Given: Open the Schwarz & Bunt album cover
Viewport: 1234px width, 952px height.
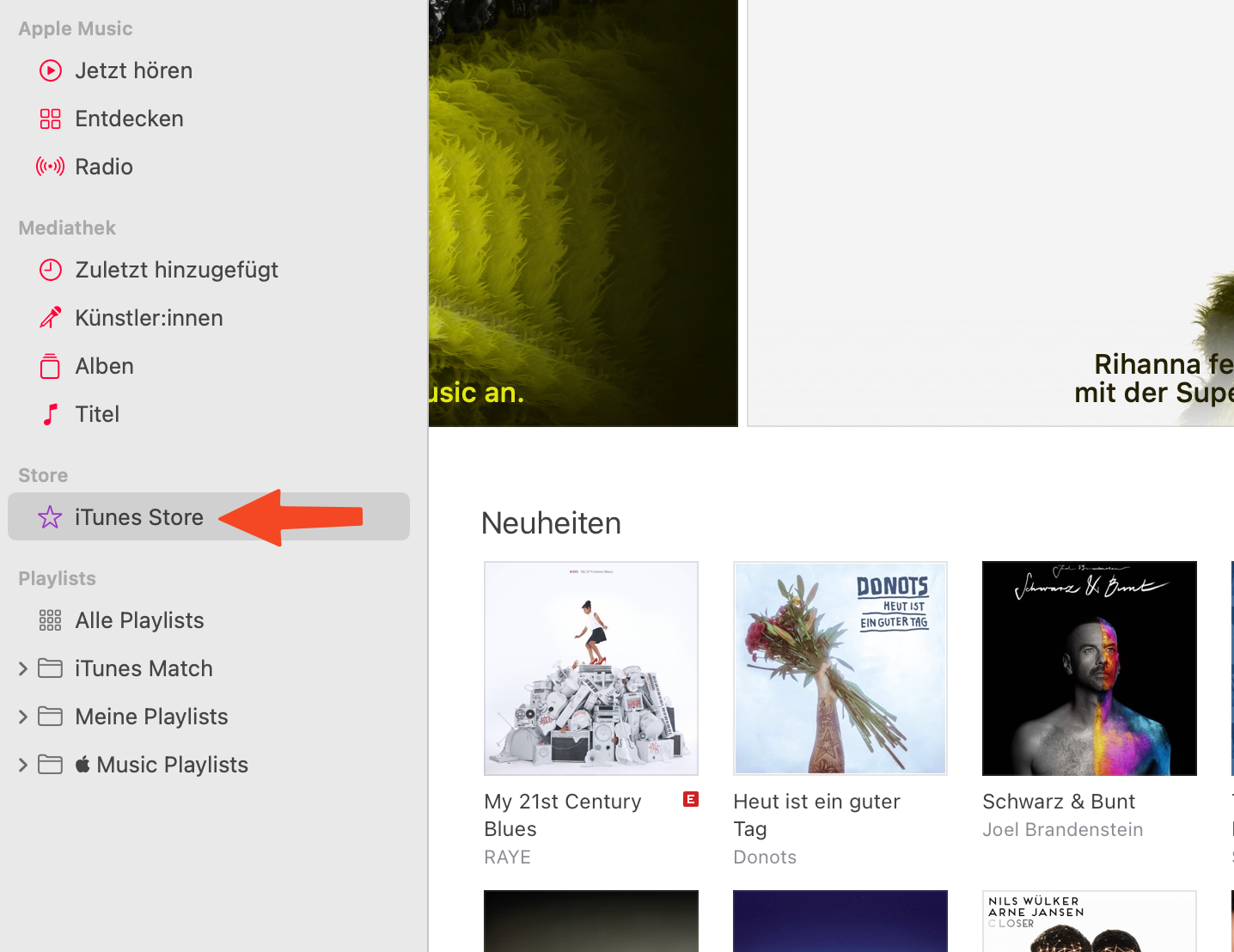Looking at the screenshot, I should [x=1090, y=668].
